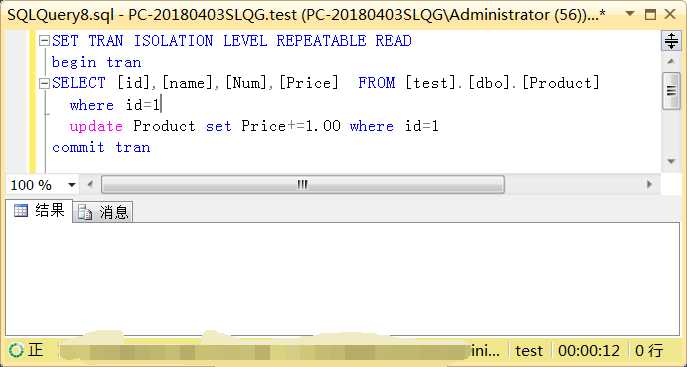Image resolution: width=687 pixels, height=367 pixels.
Task: Click the 'ISOLATION' keyword
Action: pyautogui.click(x=173, y=41)
